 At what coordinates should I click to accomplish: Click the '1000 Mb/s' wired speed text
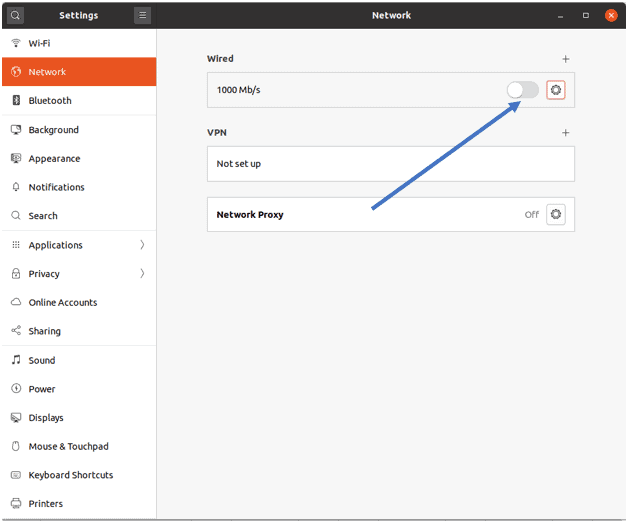[239, 90]
